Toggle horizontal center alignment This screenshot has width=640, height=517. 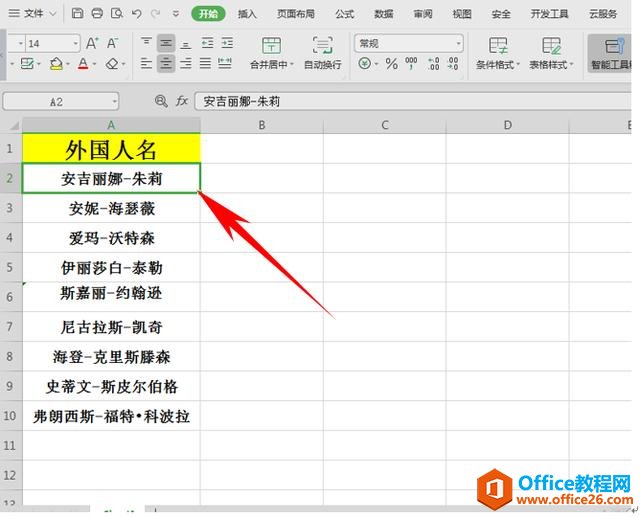tap(166, 63)
